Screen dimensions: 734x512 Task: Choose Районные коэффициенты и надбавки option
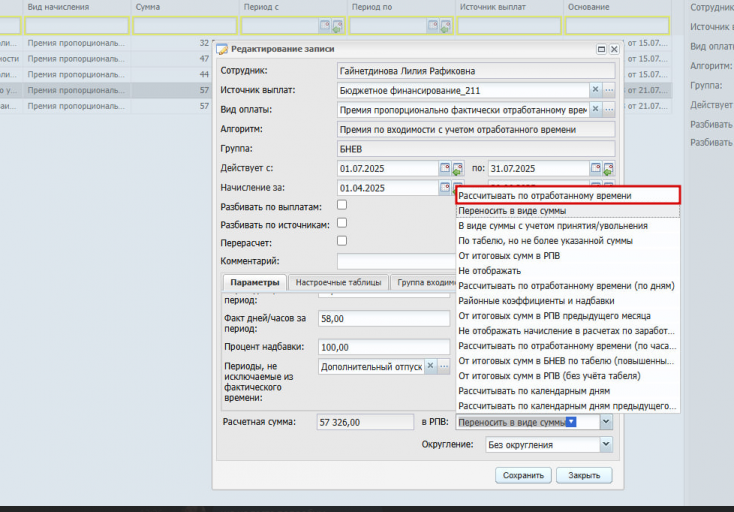click(x=568, y=301)
